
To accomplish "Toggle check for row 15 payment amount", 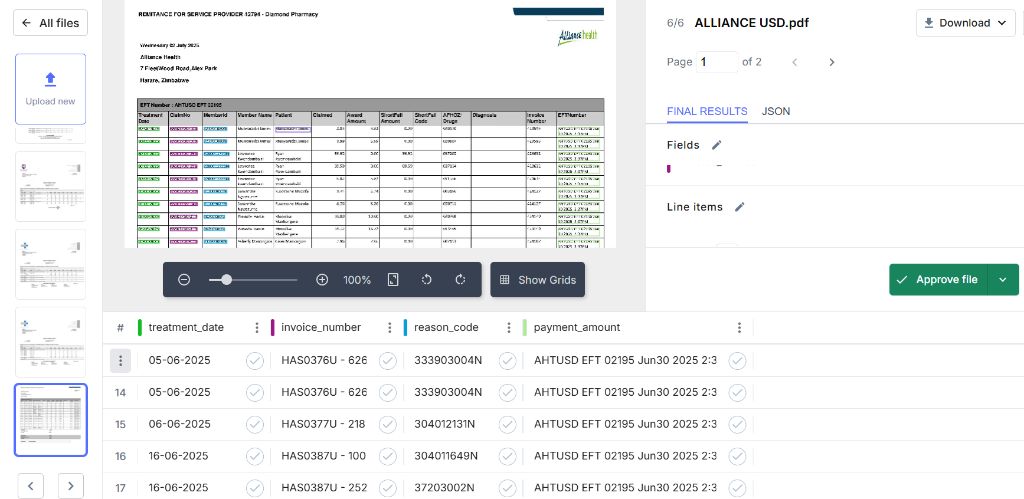I will (x=737, y=425).
